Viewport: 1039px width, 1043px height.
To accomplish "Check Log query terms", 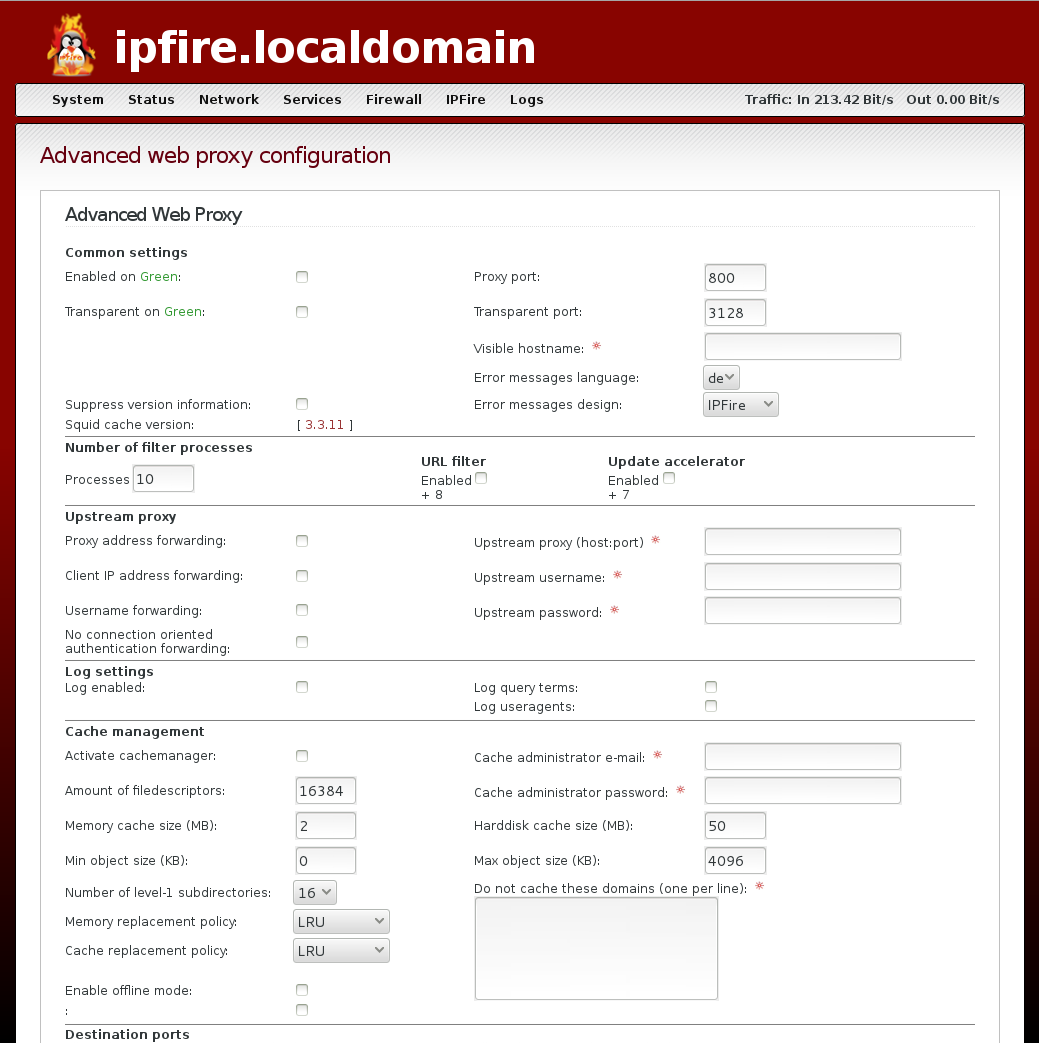I will click(x=711, y=687).
